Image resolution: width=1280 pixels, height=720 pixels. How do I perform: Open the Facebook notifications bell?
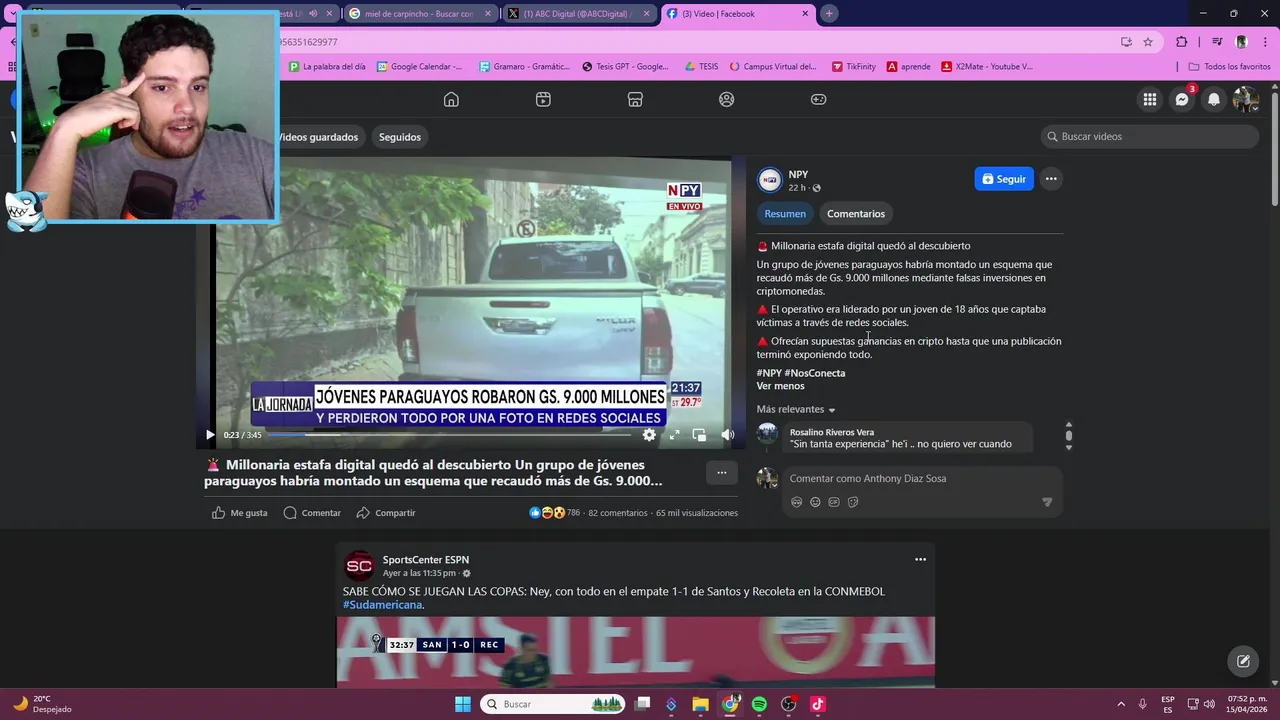pyautogui.click(x=1214, y=99)
